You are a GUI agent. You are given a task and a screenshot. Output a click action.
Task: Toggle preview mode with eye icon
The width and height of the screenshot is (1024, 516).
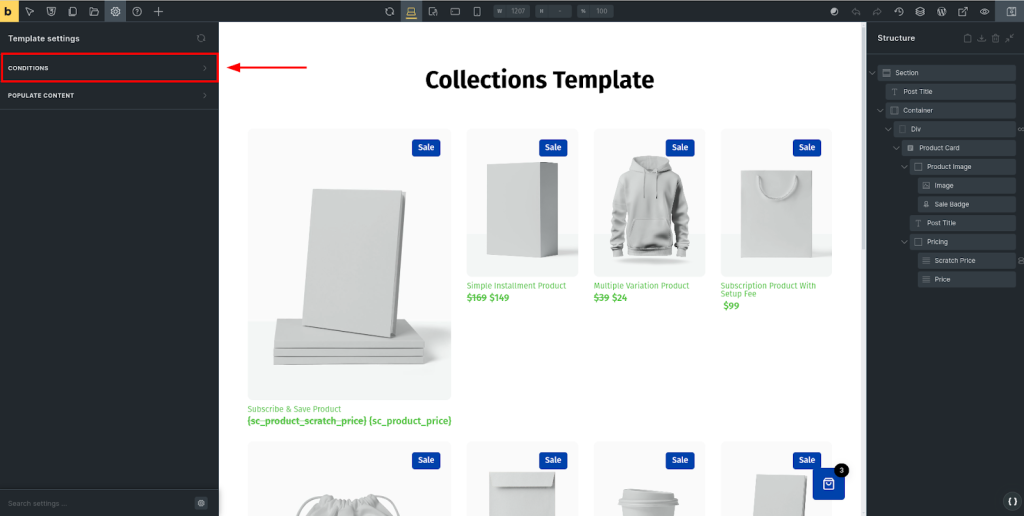tap(984, 11)
